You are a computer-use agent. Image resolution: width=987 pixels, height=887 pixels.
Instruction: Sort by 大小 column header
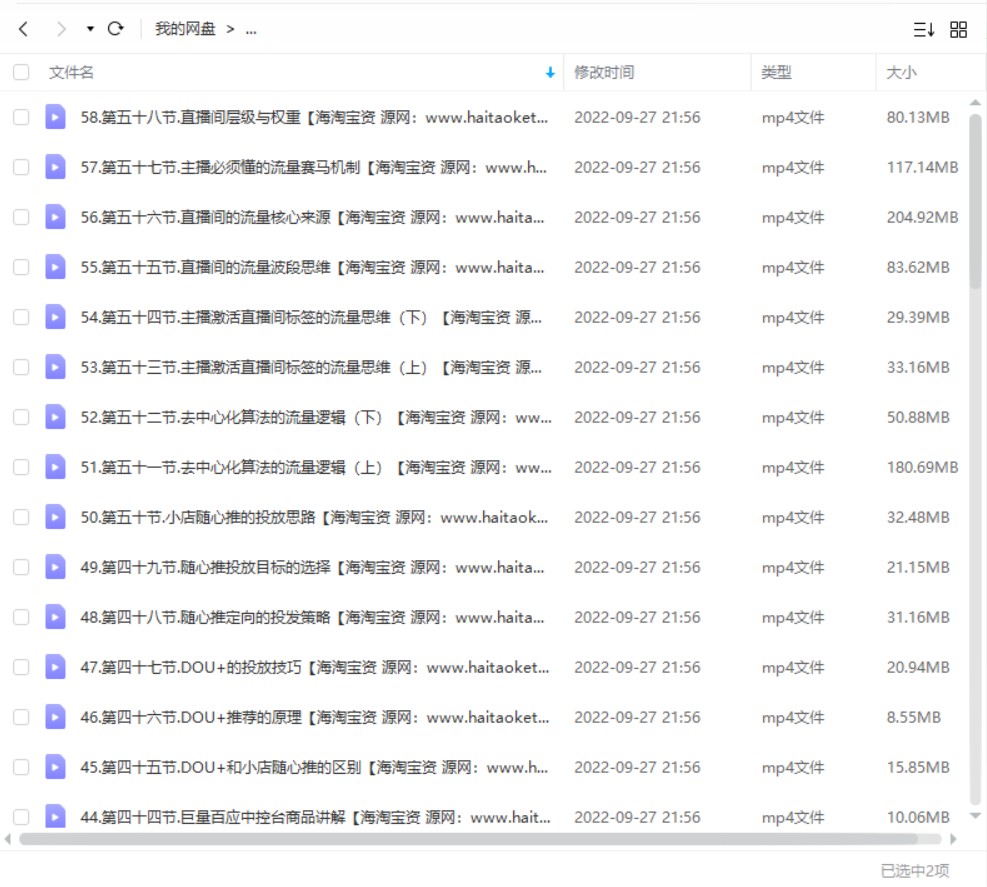pos(901,72)
